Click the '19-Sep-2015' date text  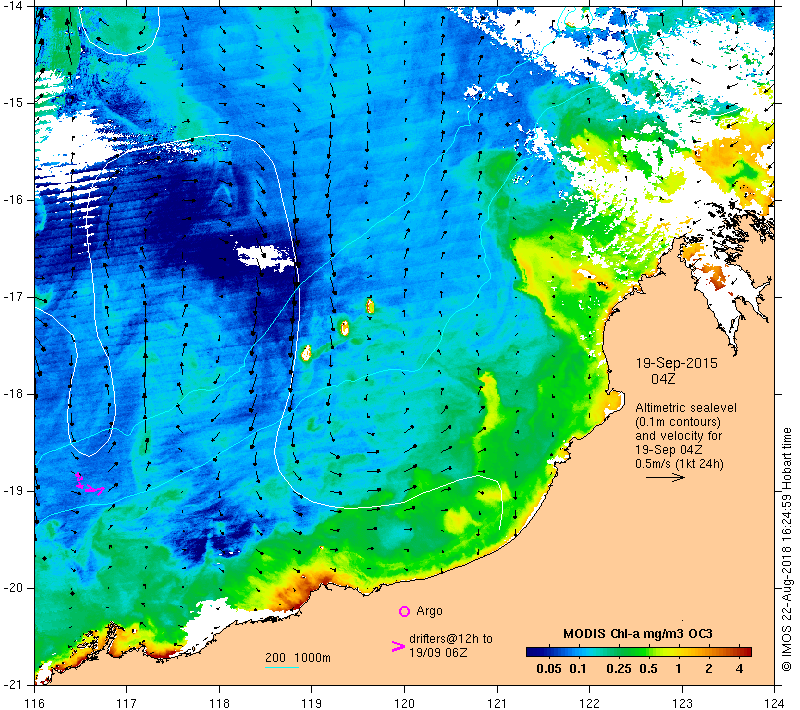click(x=677, y=363)
